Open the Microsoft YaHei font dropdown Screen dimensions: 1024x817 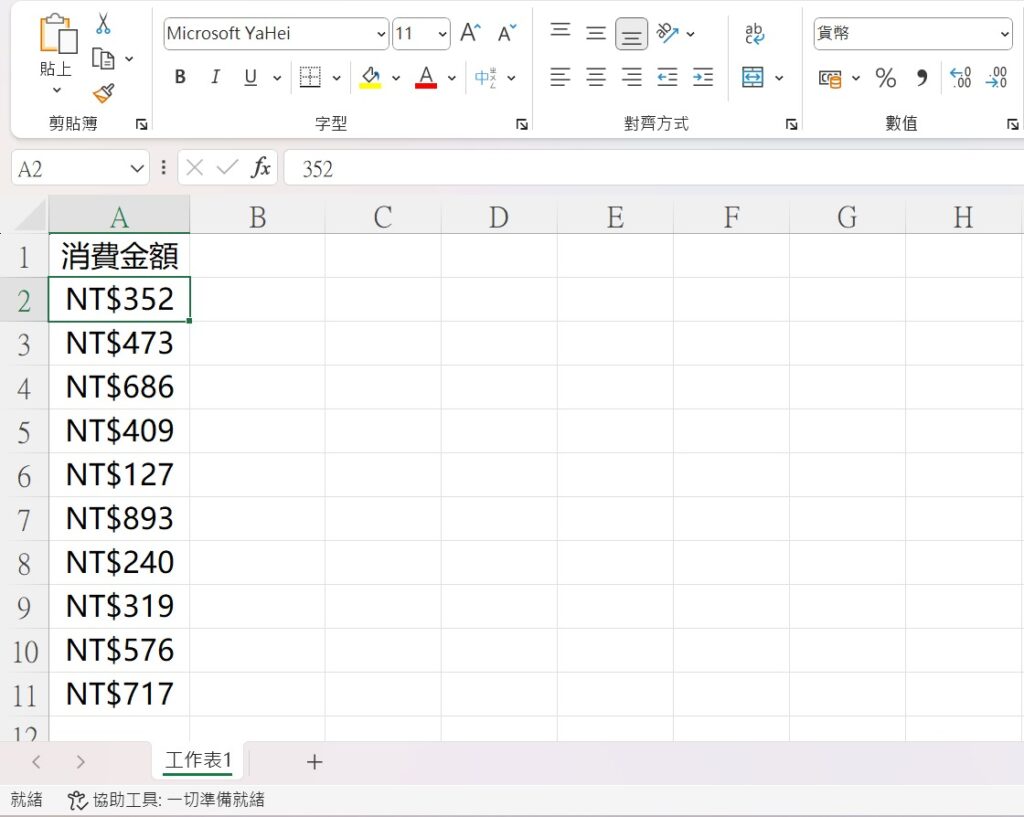point(382,34)
